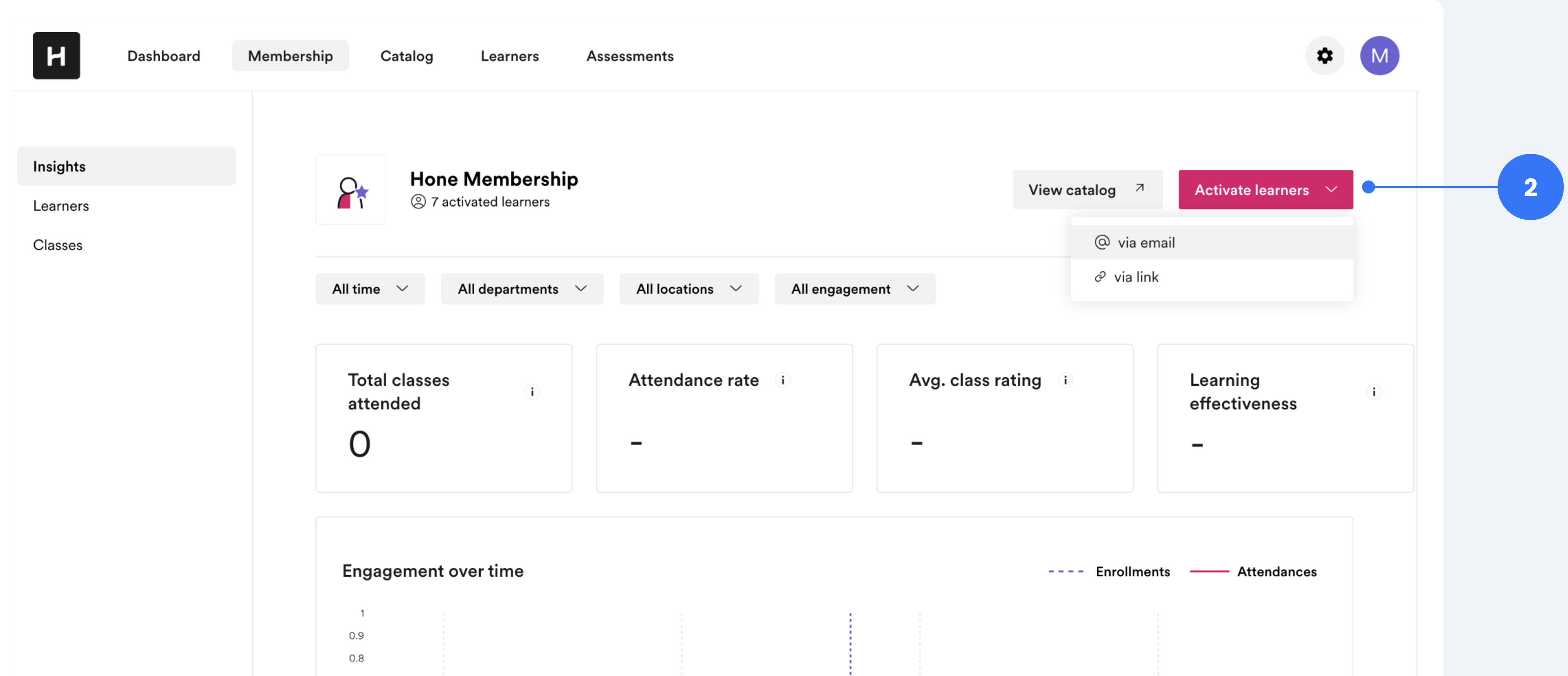Viewport: 1568px width, 676px height.
Task: Open the All locations filter dropdown
Action: point(689,289)
